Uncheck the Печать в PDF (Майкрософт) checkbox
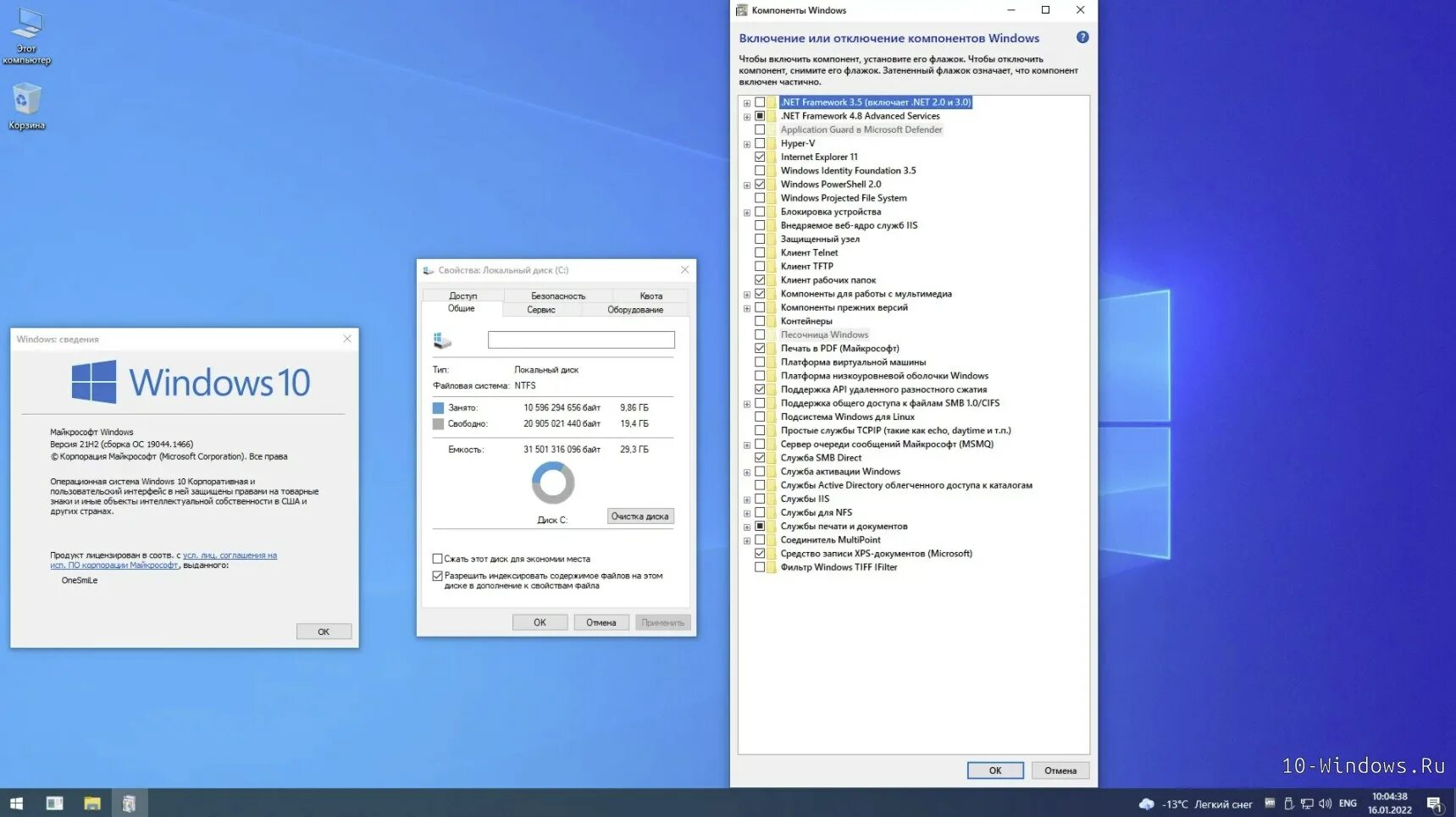The height and width of the screenshot is (817, 1456). pos(760,349)
